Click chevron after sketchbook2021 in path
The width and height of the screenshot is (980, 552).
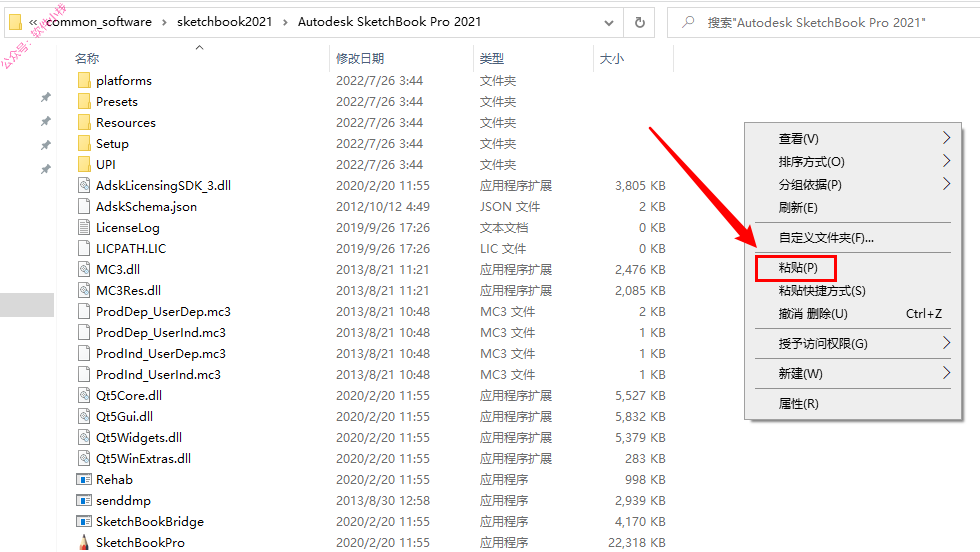[285, 23]
